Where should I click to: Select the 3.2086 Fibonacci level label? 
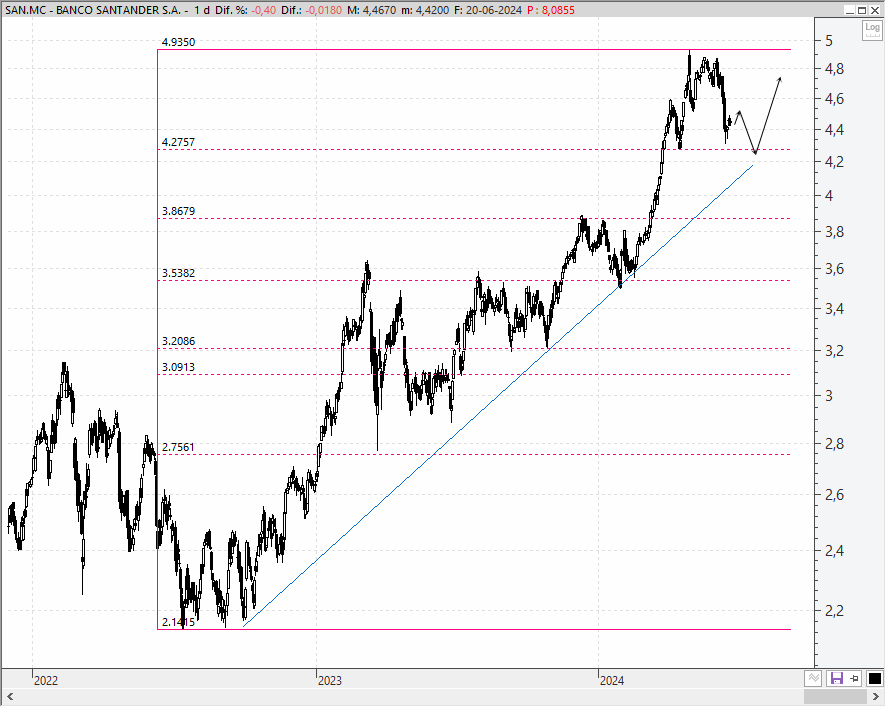[x=178, y=341]
